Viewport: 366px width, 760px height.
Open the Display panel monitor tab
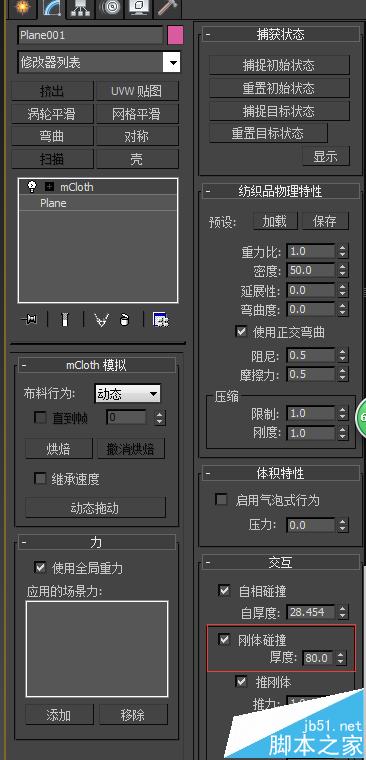(139, 8)
